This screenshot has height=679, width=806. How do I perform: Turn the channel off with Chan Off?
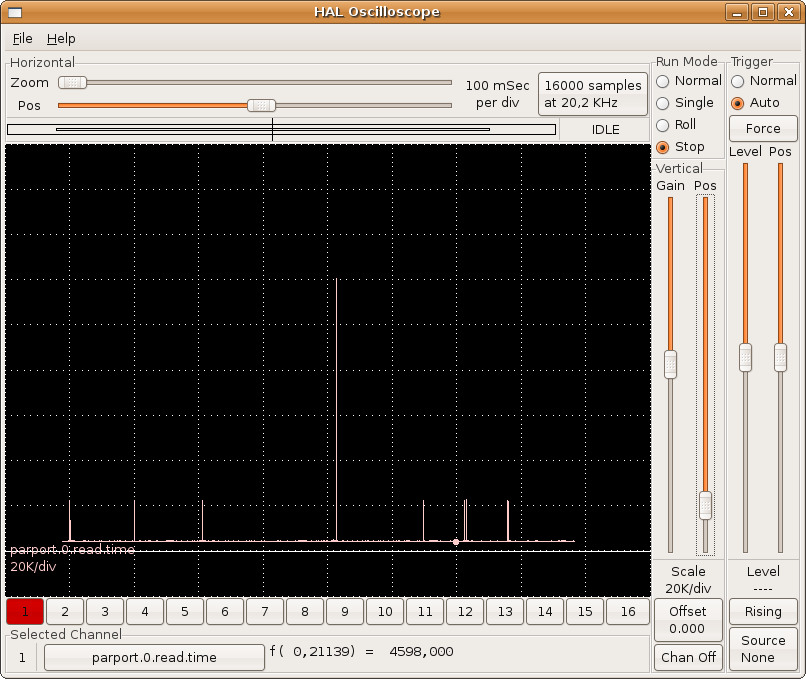pyautogui.click(x=688, y=657)
